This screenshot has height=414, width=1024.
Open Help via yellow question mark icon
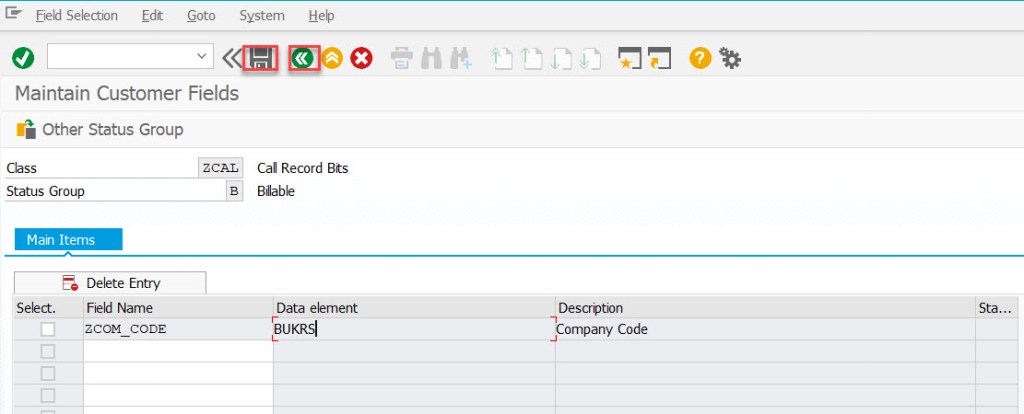point(700,59)
